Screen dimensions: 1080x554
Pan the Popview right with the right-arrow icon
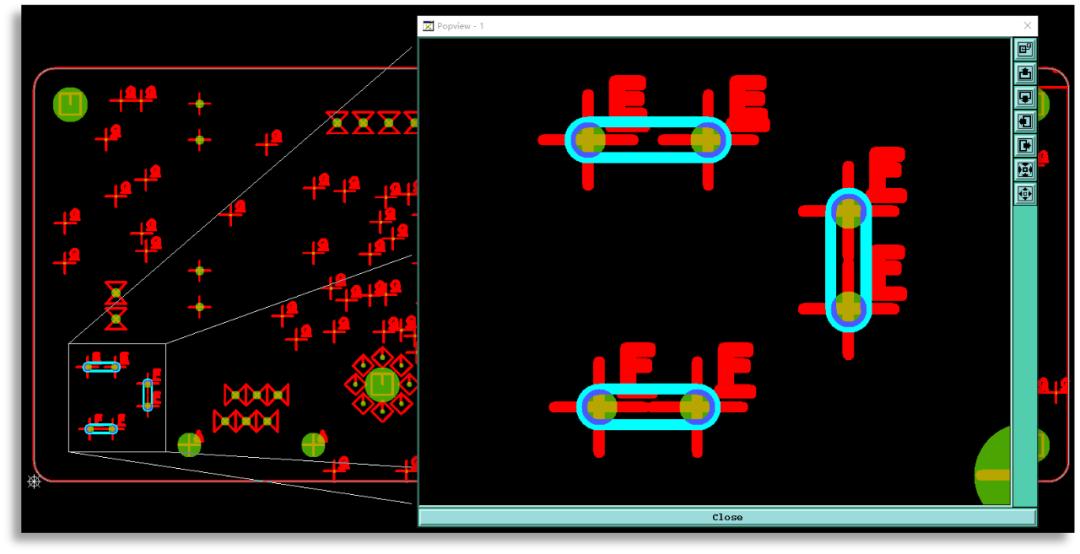click(x=1025, y=145)
